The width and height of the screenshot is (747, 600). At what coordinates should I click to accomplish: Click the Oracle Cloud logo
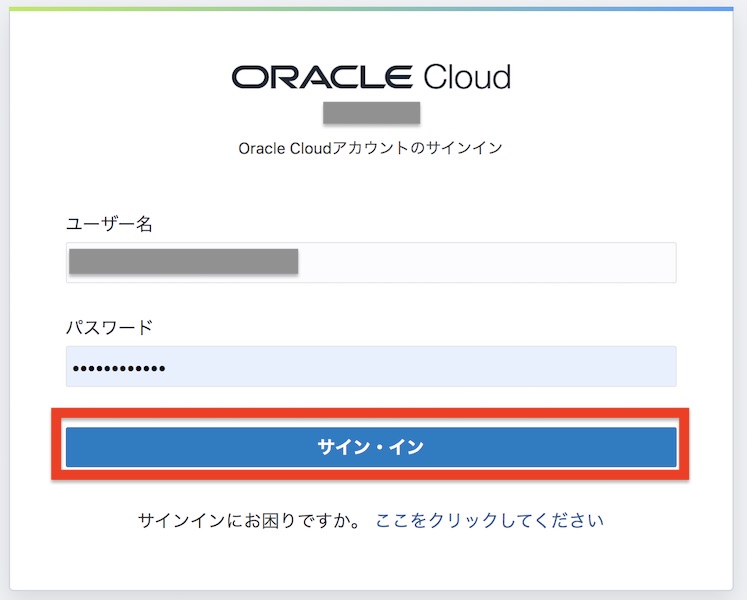point(371,77)
